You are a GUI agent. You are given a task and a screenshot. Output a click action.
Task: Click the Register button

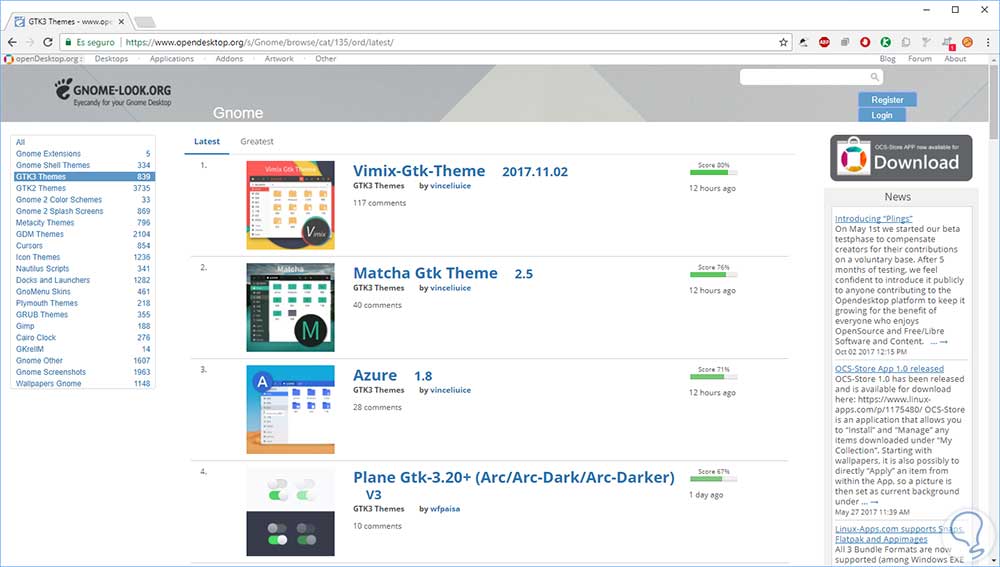[887, 99]
